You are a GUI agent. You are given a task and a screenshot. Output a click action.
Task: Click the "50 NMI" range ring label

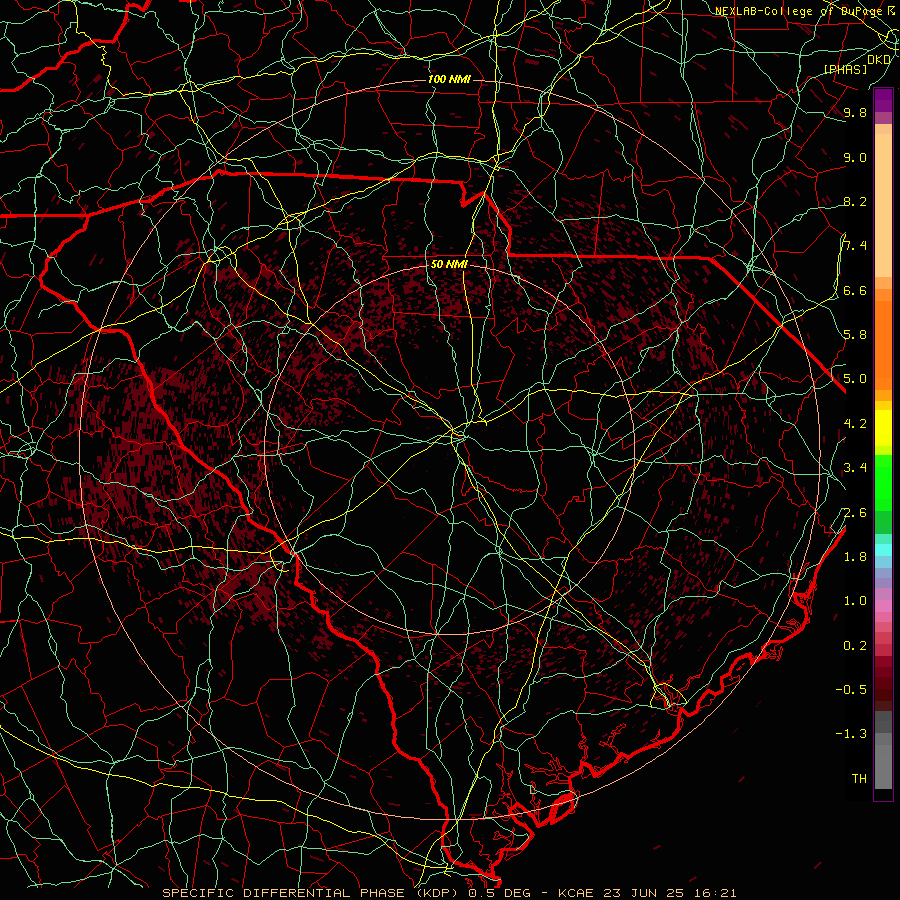click(x=449, y=265)
